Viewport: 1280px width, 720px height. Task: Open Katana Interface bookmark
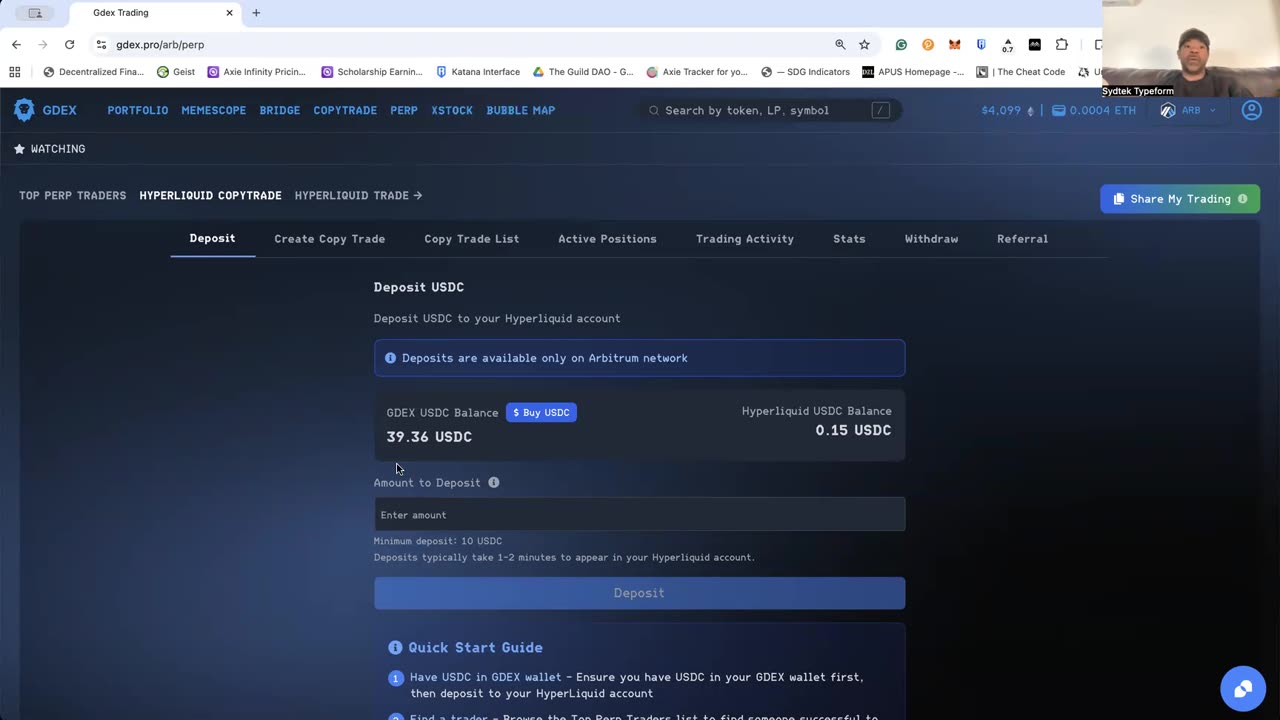[478, 72]
